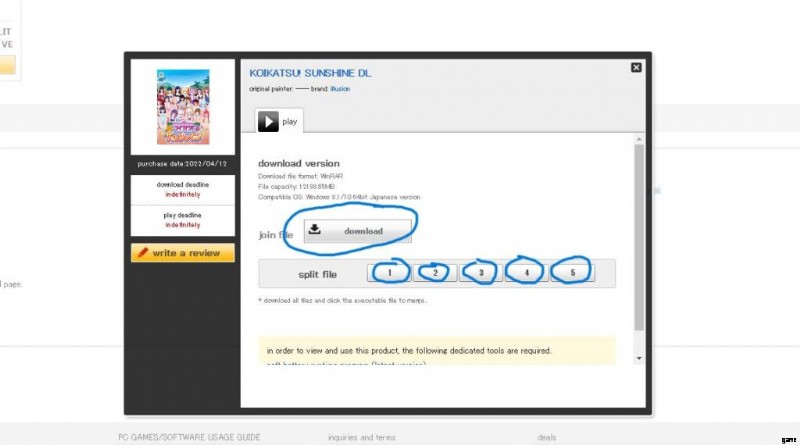Click the join file download button

(358, 231)
